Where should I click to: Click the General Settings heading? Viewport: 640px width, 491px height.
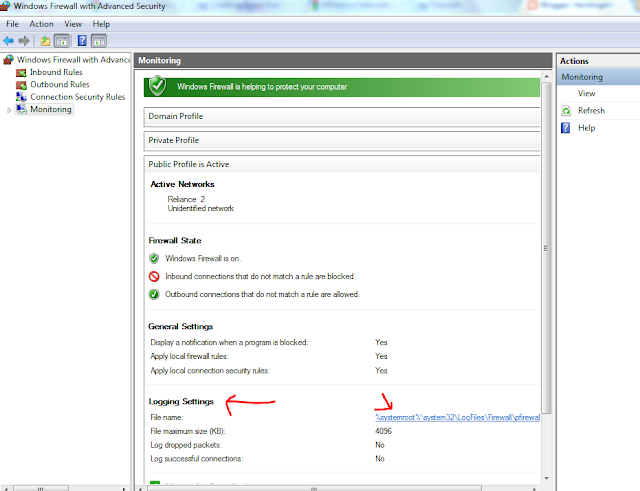(180, 327)
